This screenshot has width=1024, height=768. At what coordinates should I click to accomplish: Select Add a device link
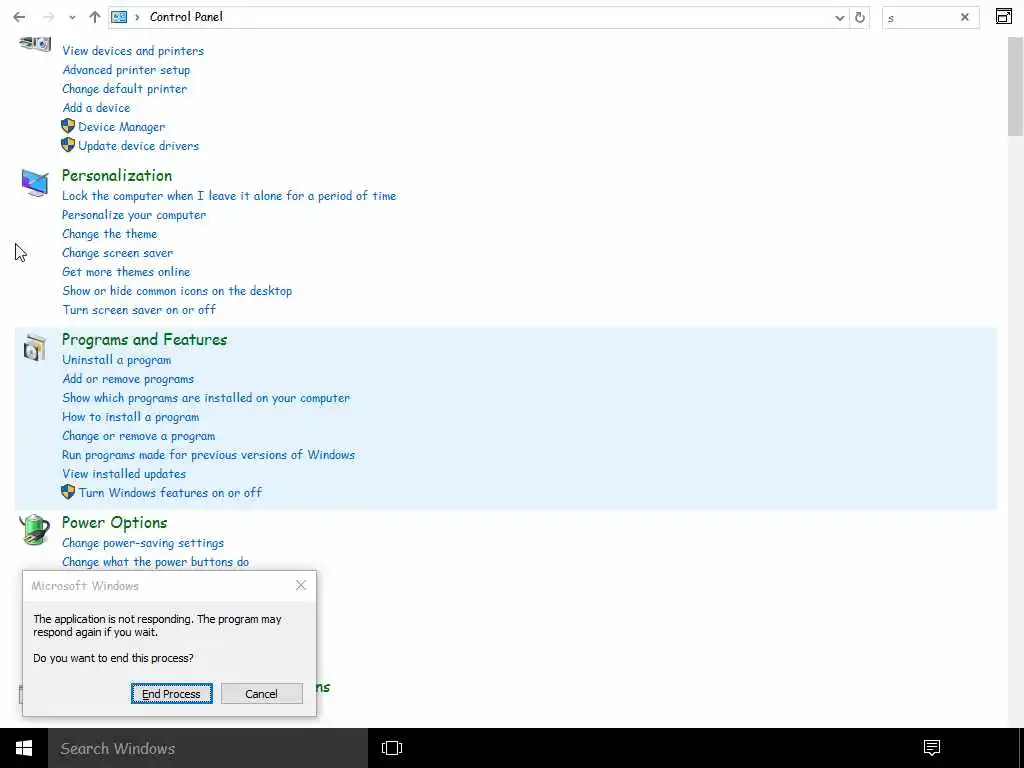96,108
